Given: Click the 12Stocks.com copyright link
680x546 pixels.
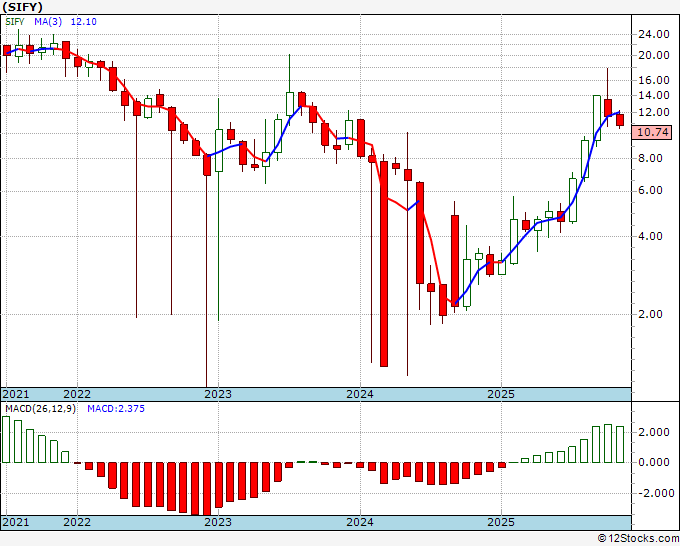Looking at the screenshot, I should 638,539.
